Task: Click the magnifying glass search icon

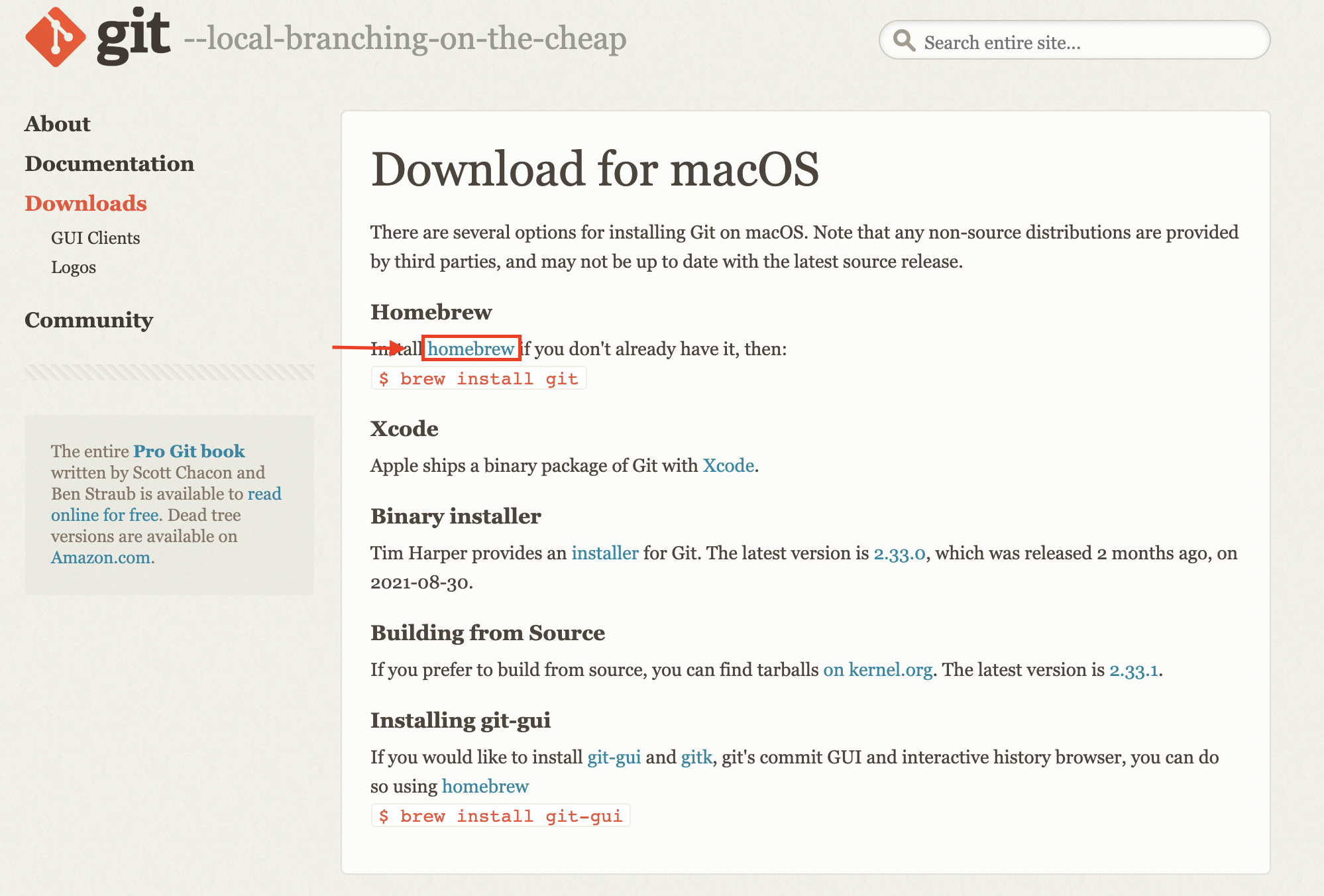Action: pyautogui.click(x=905, y=40)
